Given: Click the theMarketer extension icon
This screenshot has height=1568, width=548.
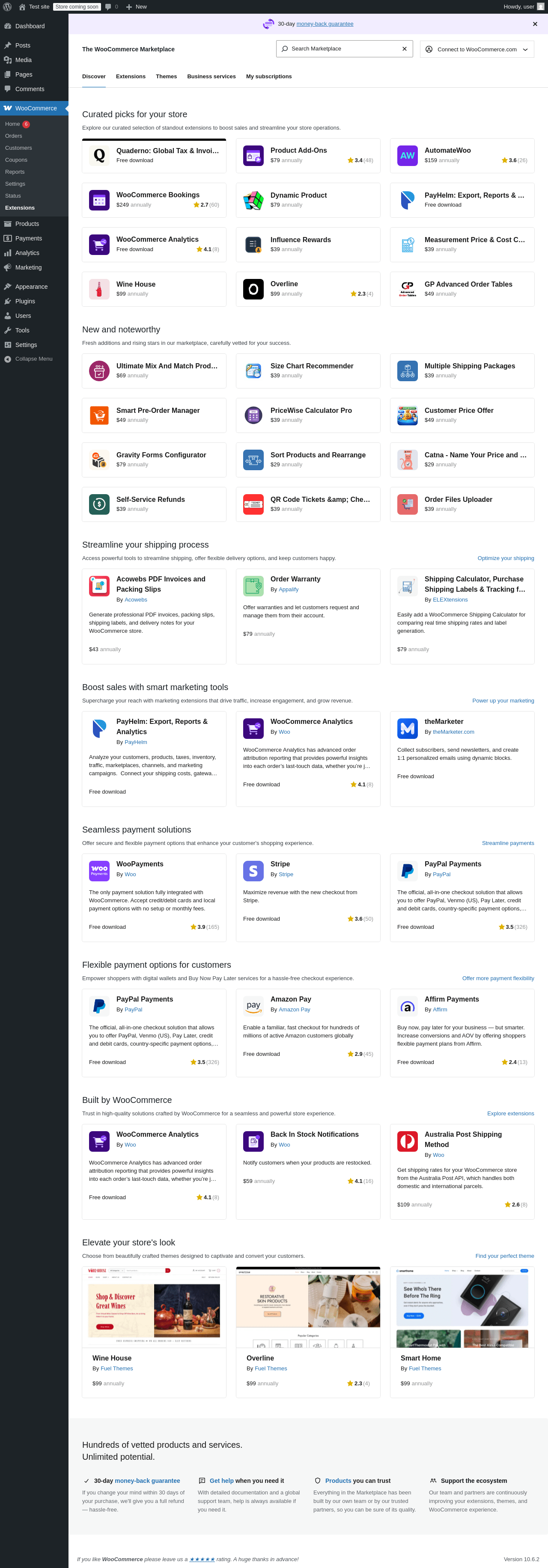Looking at the screenshot, I should click(x=407, y=728).
